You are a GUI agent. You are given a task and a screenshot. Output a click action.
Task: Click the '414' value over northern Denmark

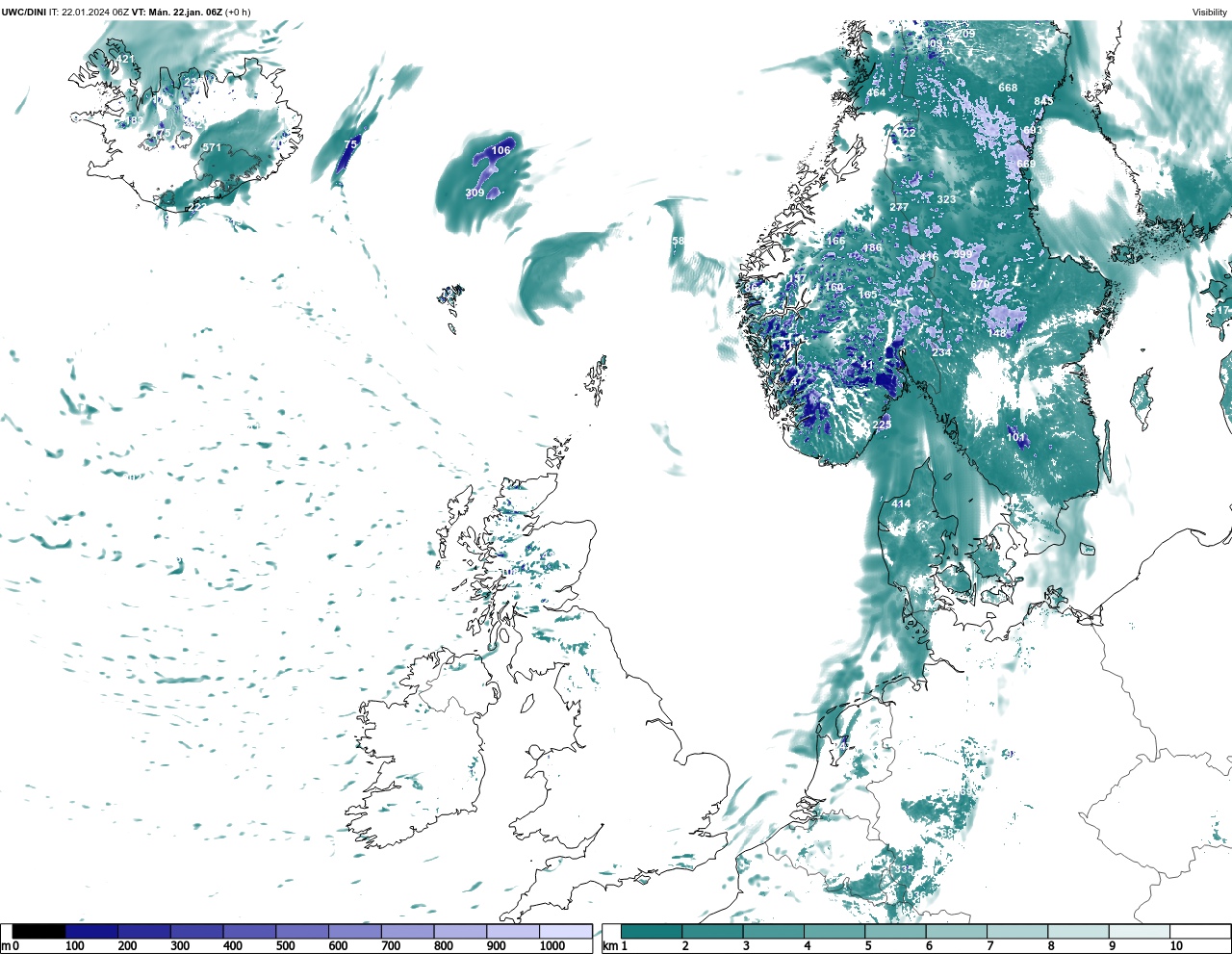pyautogui.click(x=901, y=503)
